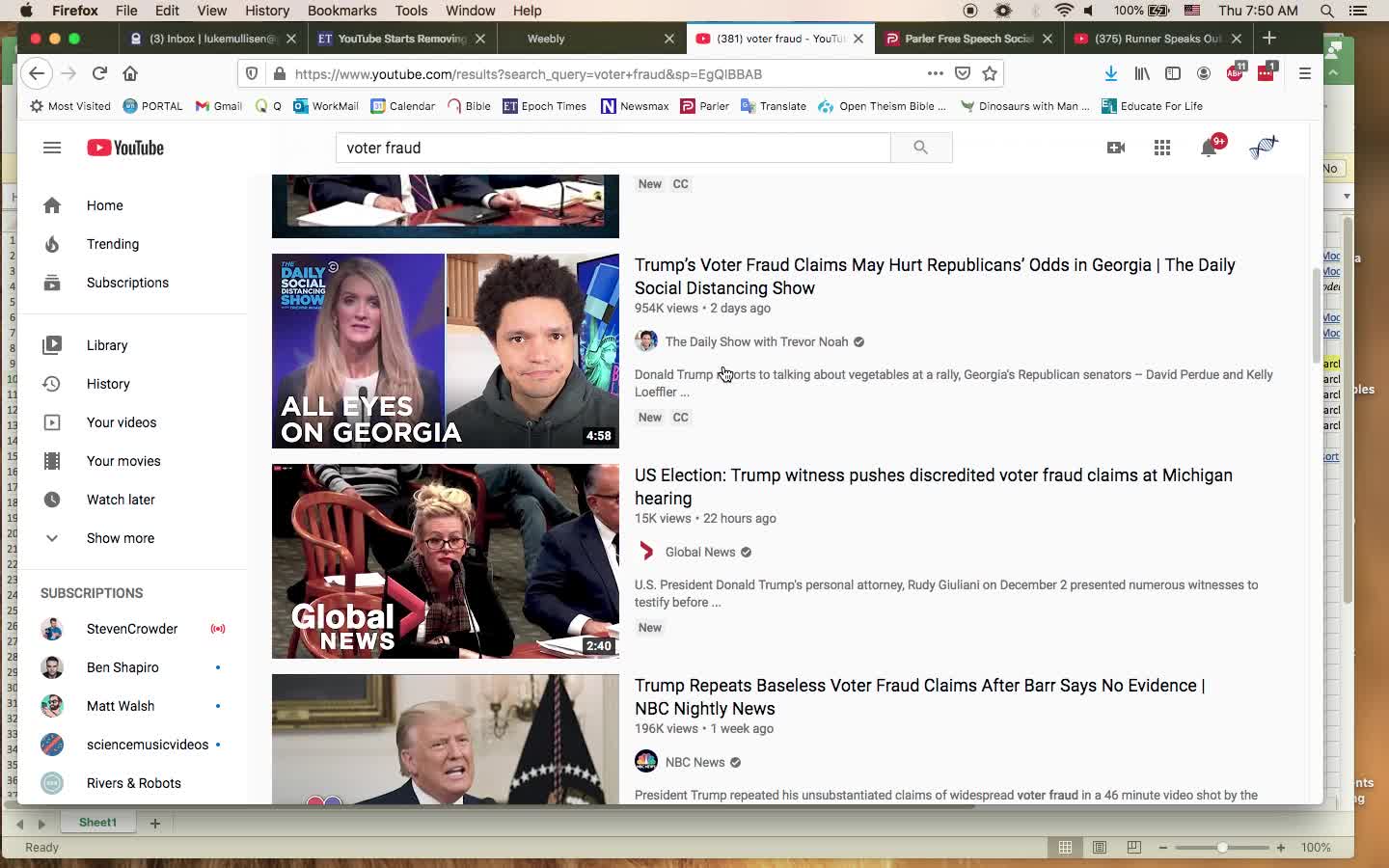Image resolution: width=1389 pixels, height=868 pixels.
Task: Save page to Pocket icon
Action: point(962,73)
